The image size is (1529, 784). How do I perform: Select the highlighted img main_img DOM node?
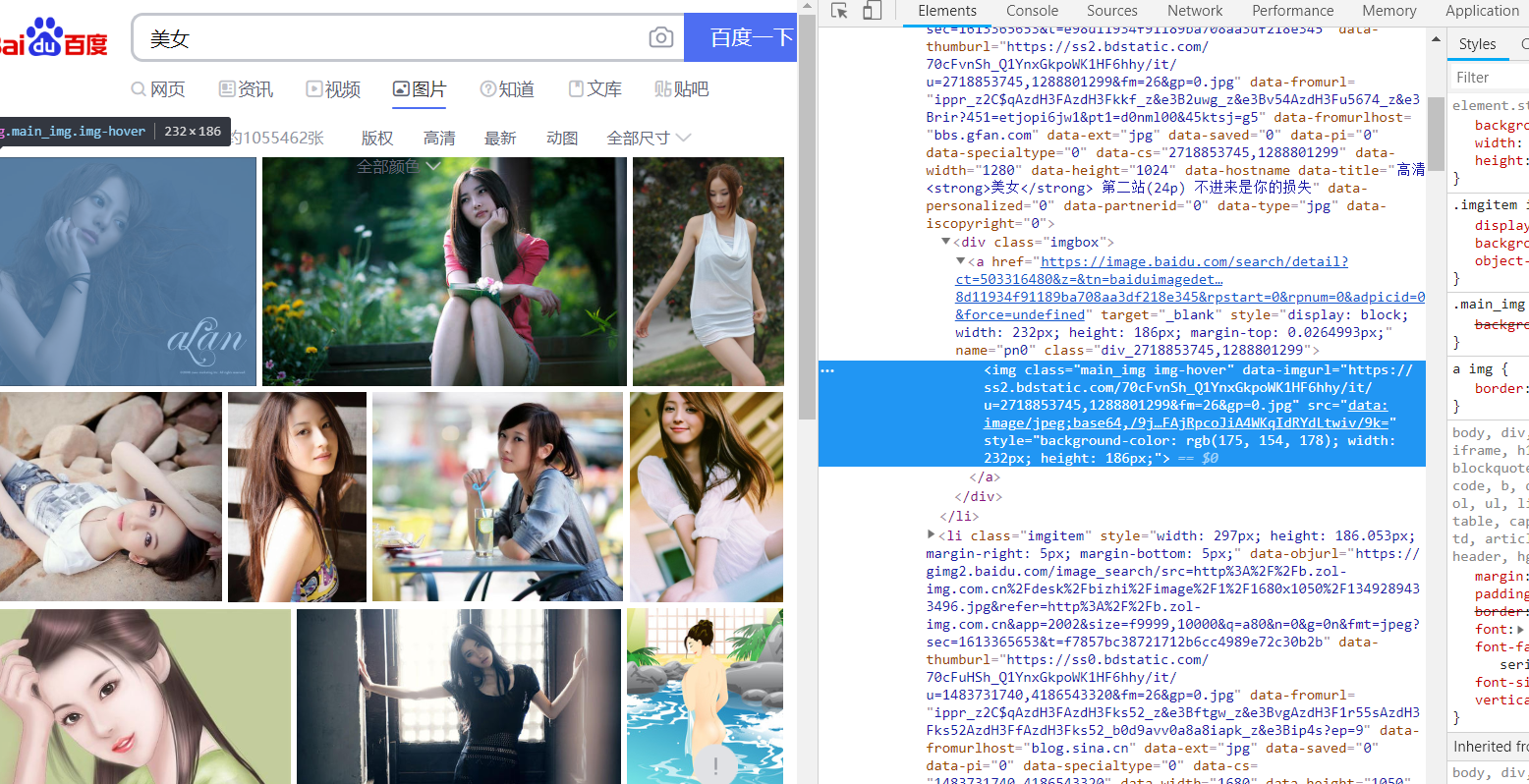[1122, 414]
